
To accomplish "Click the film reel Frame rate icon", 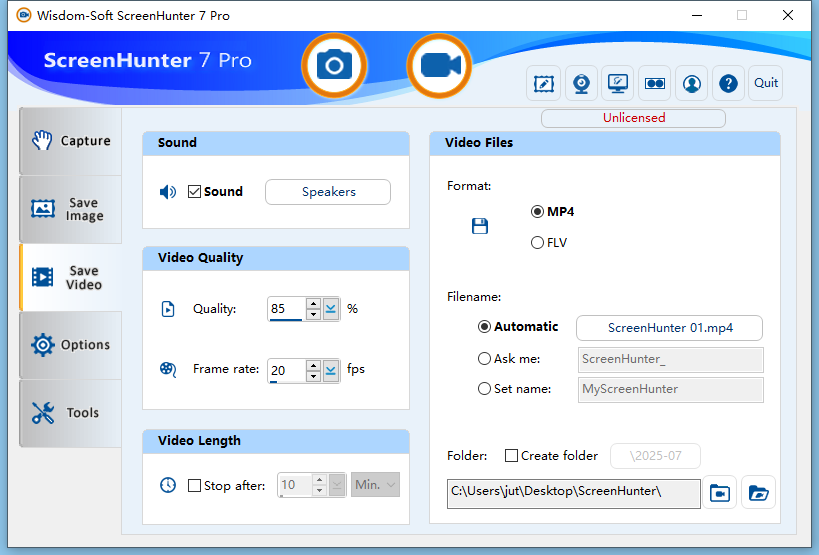I will [168, 370].
